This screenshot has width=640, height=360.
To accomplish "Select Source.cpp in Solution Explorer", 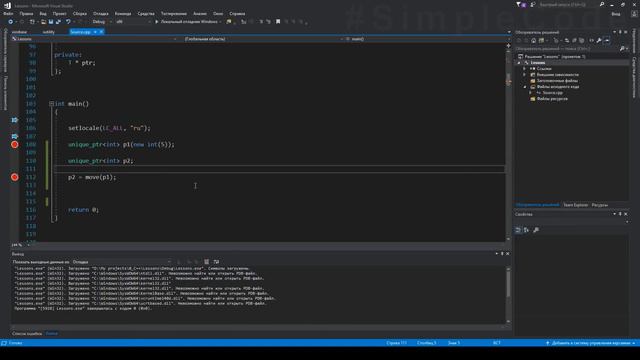I will (552, 93).
